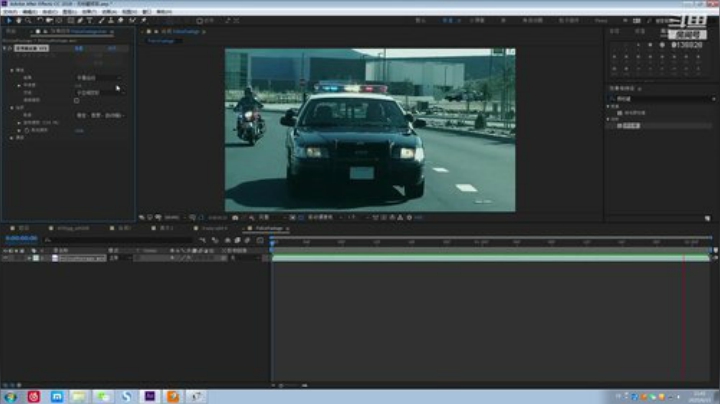720x404 pixels.
Task: Open the File menu in menu bar
Action: click(10, 11)
